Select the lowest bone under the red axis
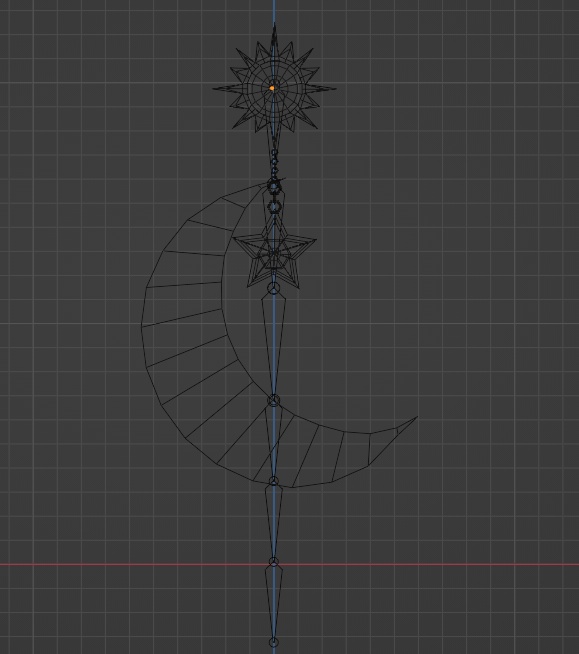579x654 pixels. tap(274, 602)
